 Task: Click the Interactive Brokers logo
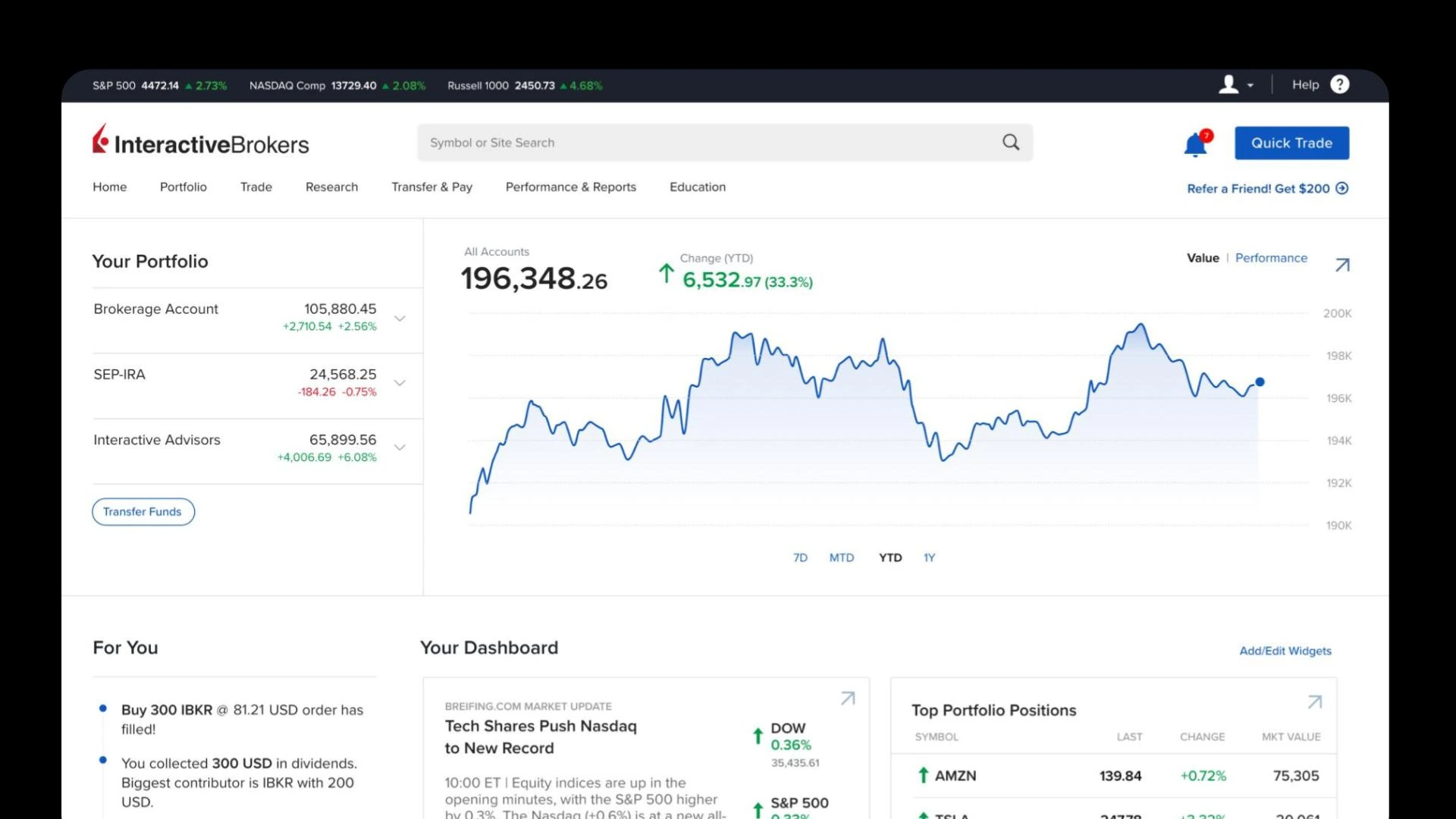(x=201, y=142)
